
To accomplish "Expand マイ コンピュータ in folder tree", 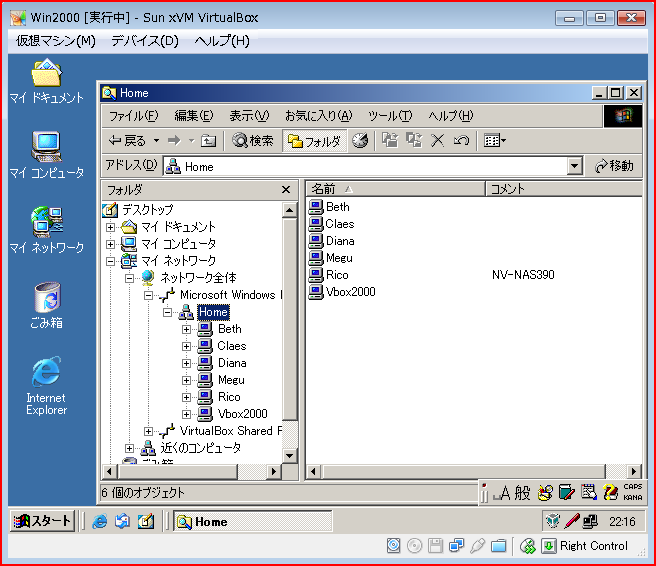I will click(110, 244).
